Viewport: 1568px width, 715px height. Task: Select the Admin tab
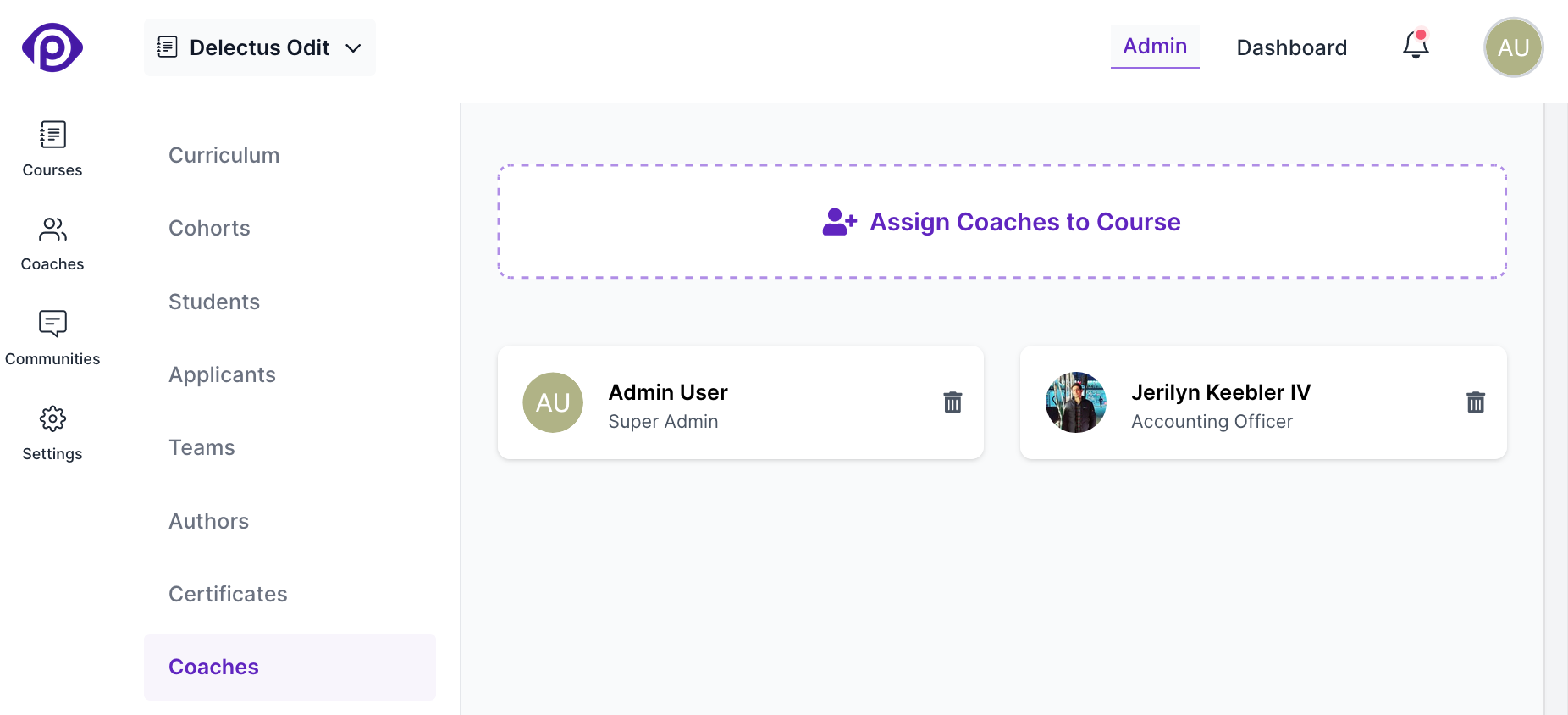1154,46
